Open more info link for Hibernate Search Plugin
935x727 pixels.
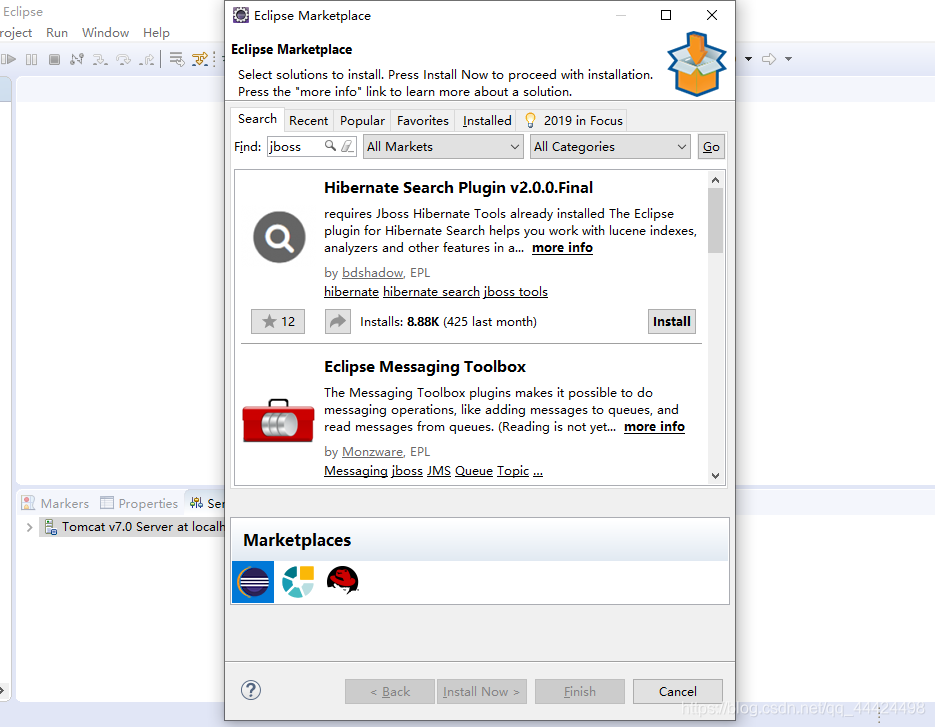pos(562,248)
